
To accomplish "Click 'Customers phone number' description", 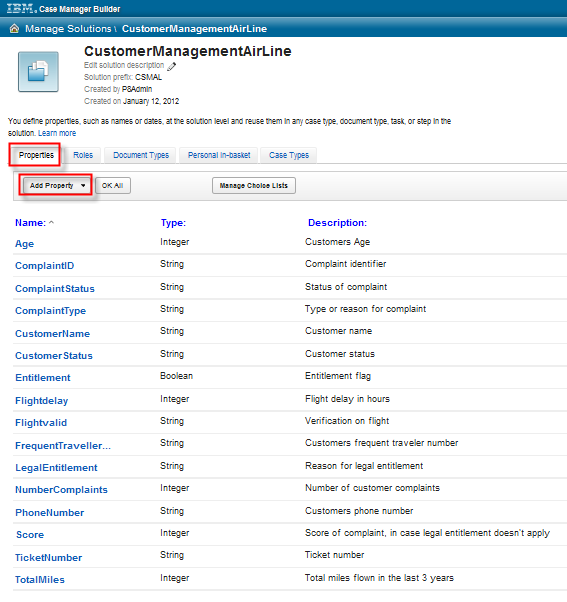I will click(x=359, y=511).
